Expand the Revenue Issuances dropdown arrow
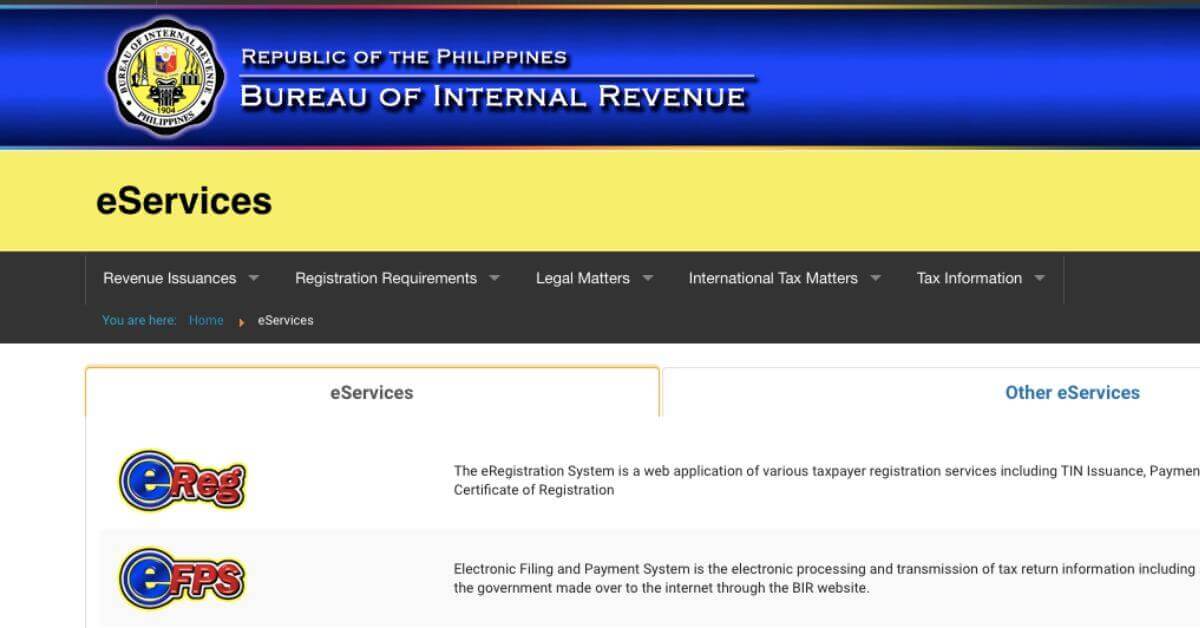 point(254,278)
